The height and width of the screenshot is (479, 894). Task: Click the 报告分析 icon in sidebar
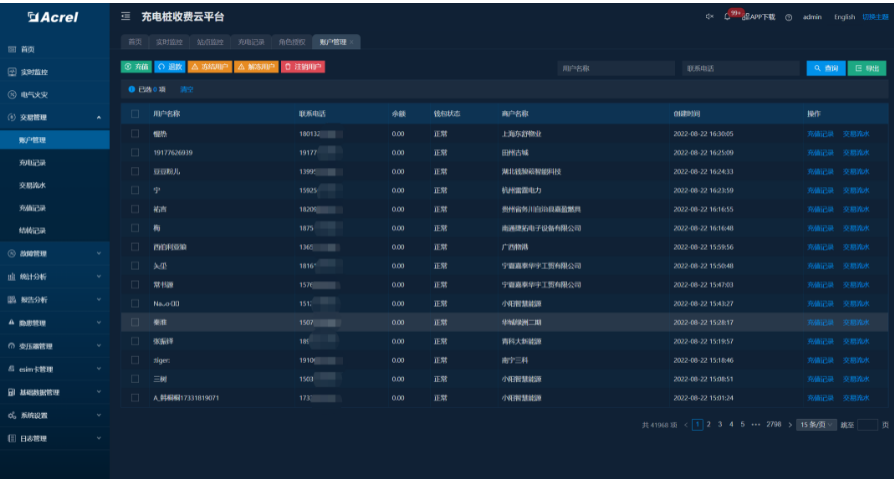(x=11, y=300)
